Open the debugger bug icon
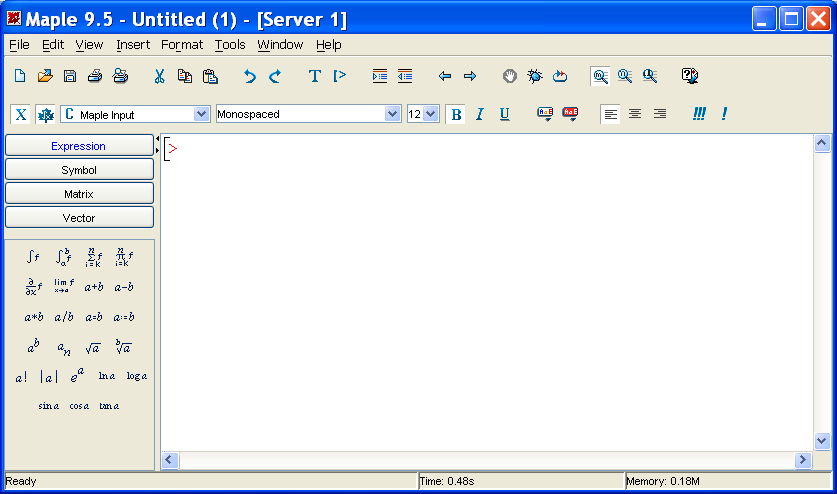The image size is (837, 494). pos(534,76)
